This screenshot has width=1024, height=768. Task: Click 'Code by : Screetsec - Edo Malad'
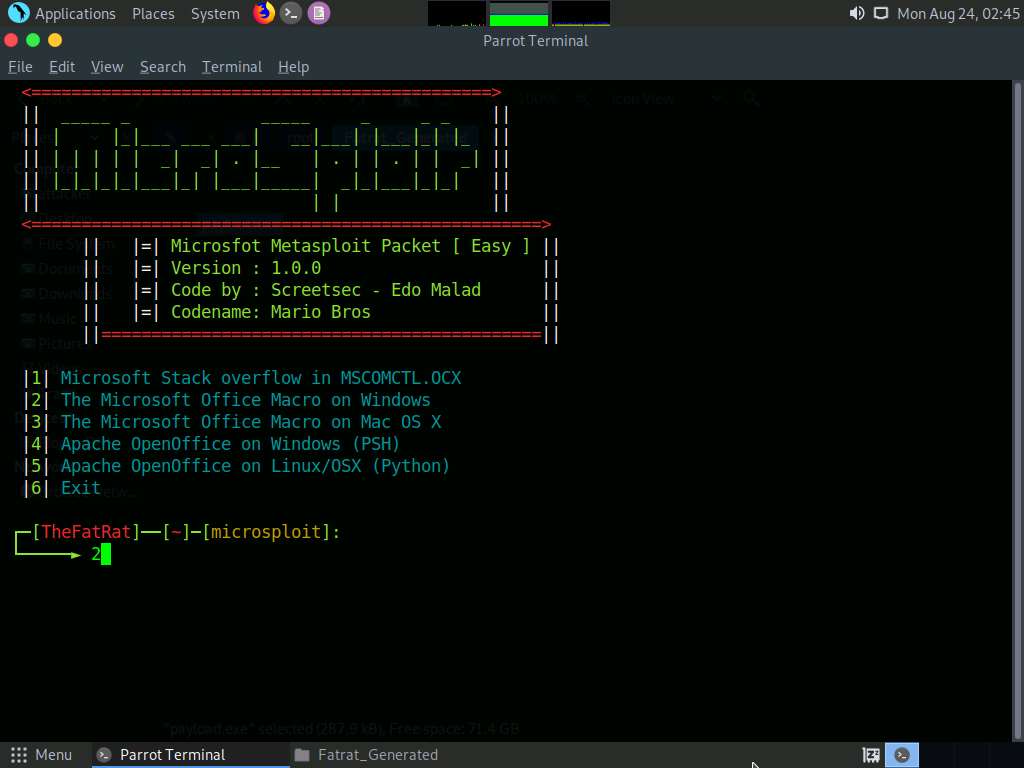coord(325,290)
